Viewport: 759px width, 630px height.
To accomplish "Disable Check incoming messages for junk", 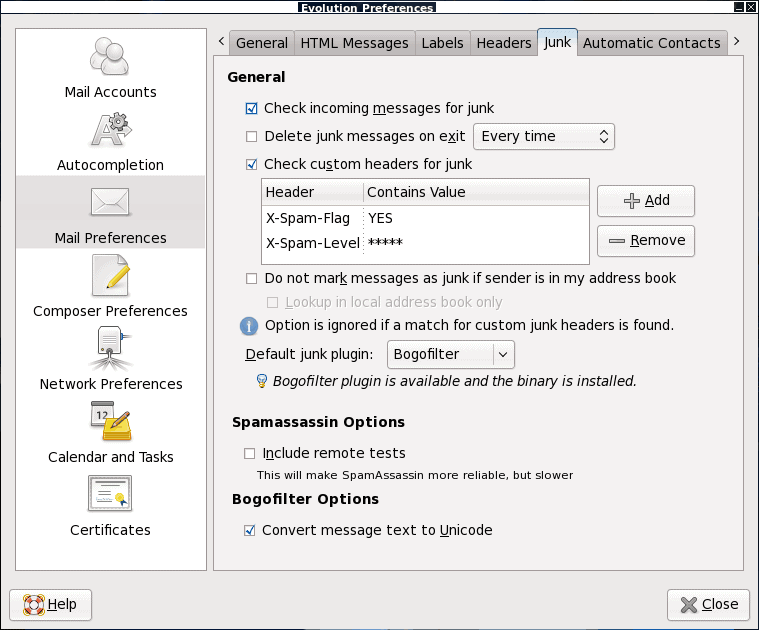I will click(x=252, y=108).
